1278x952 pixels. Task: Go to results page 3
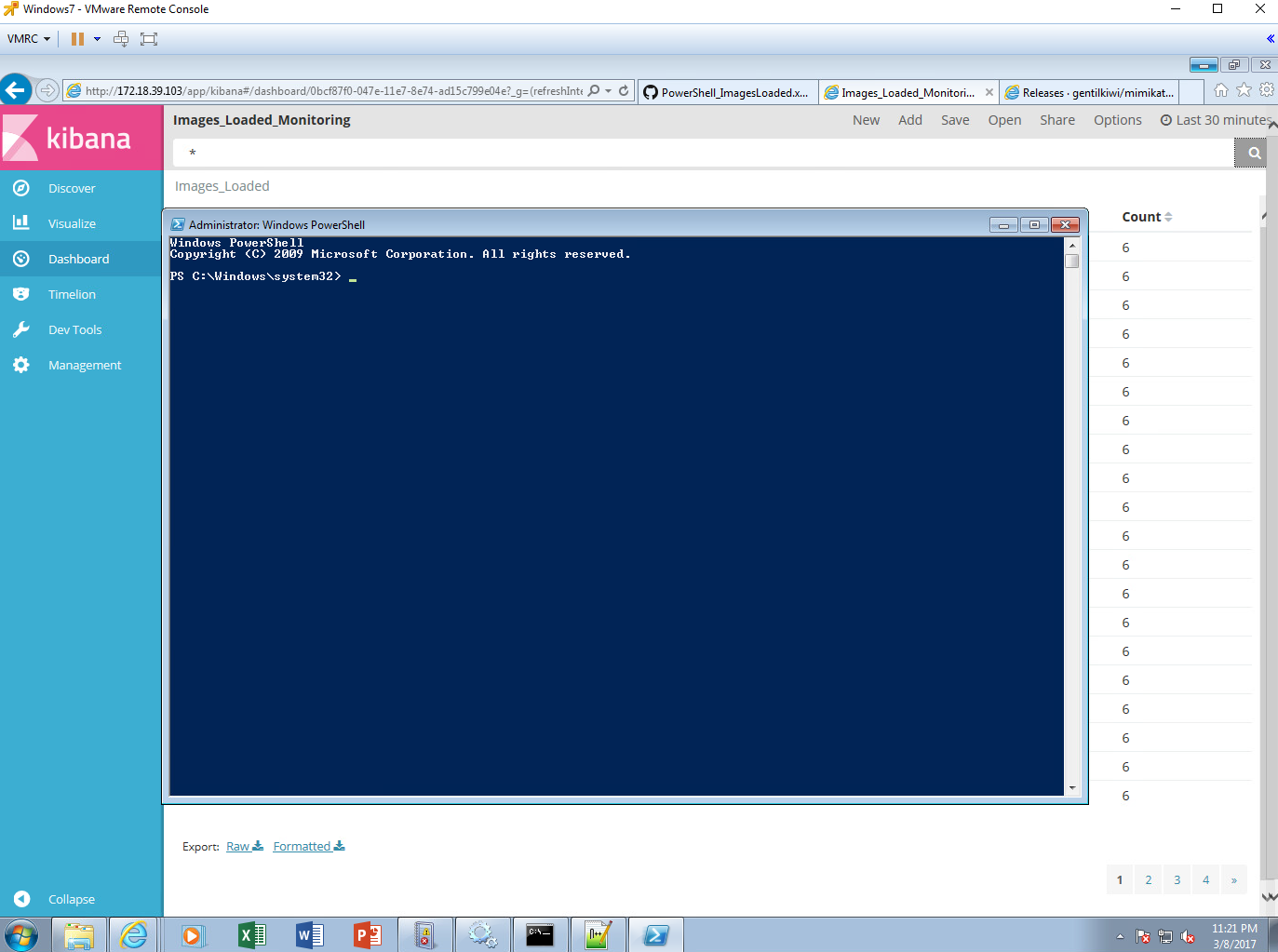tap(1177, 879)
